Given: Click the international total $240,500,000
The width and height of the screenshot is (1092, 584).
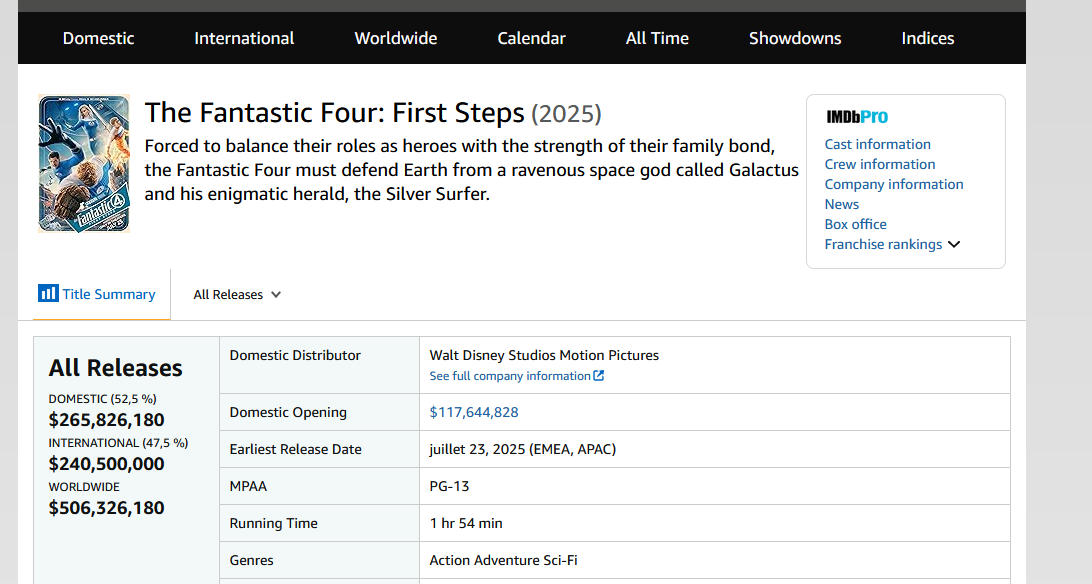Looking at the screenshot, I should tap(107, 464).
